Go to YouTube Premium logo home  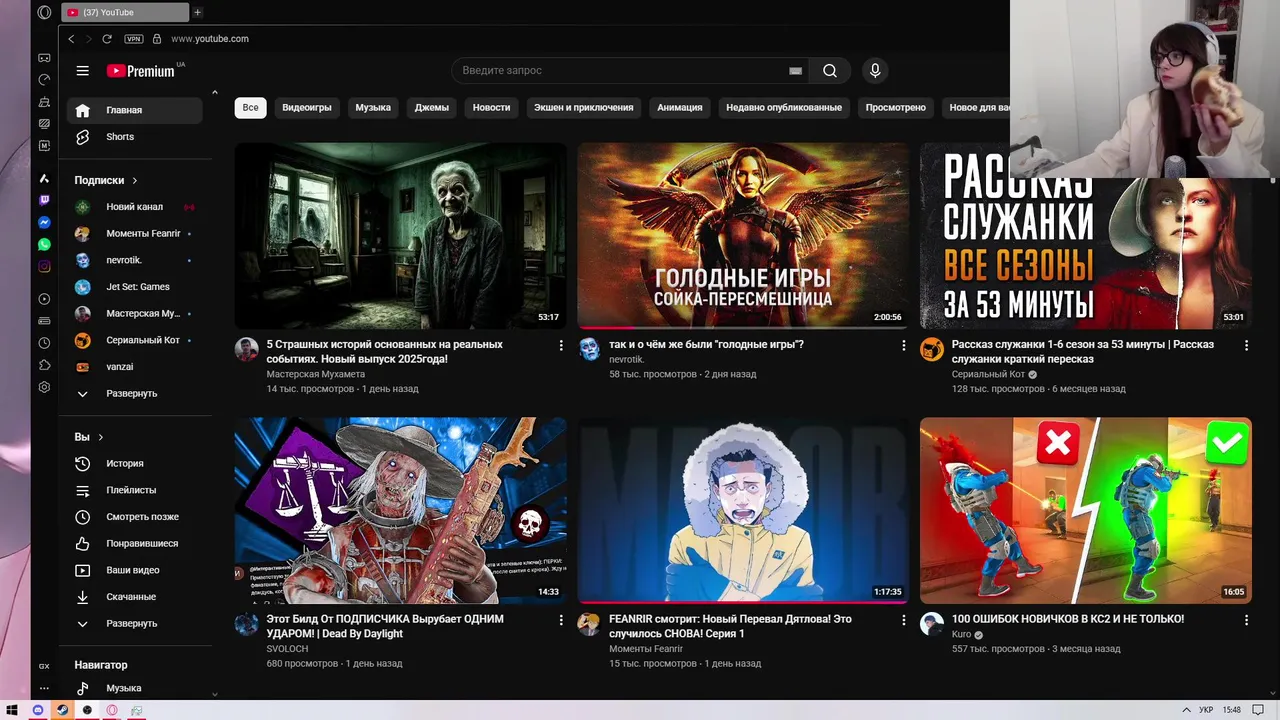141,71
